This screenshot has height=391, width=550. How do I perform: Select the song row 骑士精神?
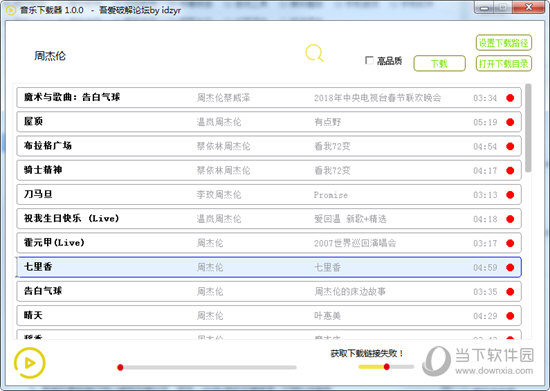[x=269, y=170]
